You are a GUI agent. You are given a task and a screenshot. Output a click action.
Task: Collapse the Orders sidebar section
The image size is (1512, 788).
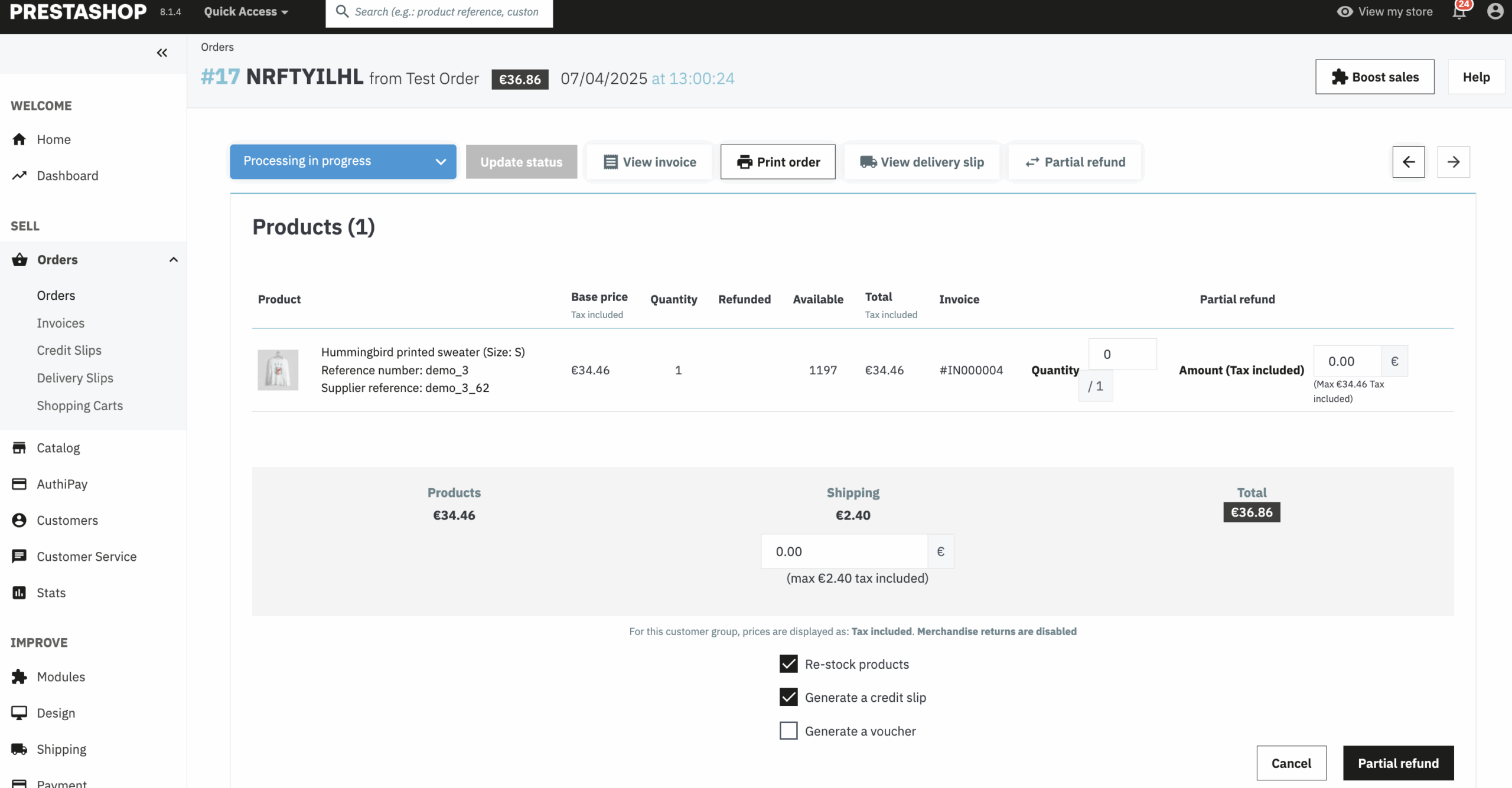[x=173, y=260]
